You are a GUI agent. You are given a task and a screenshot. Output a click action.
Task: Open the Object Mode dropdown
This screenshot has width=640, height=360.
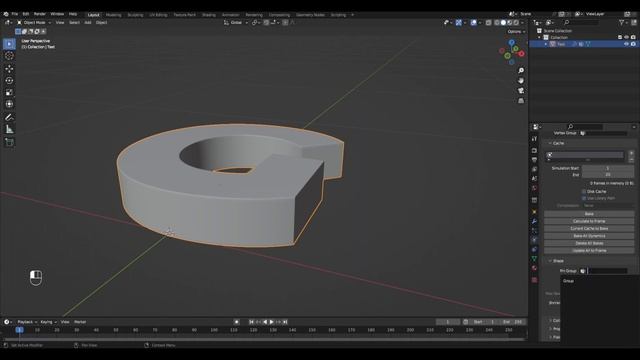33,23
